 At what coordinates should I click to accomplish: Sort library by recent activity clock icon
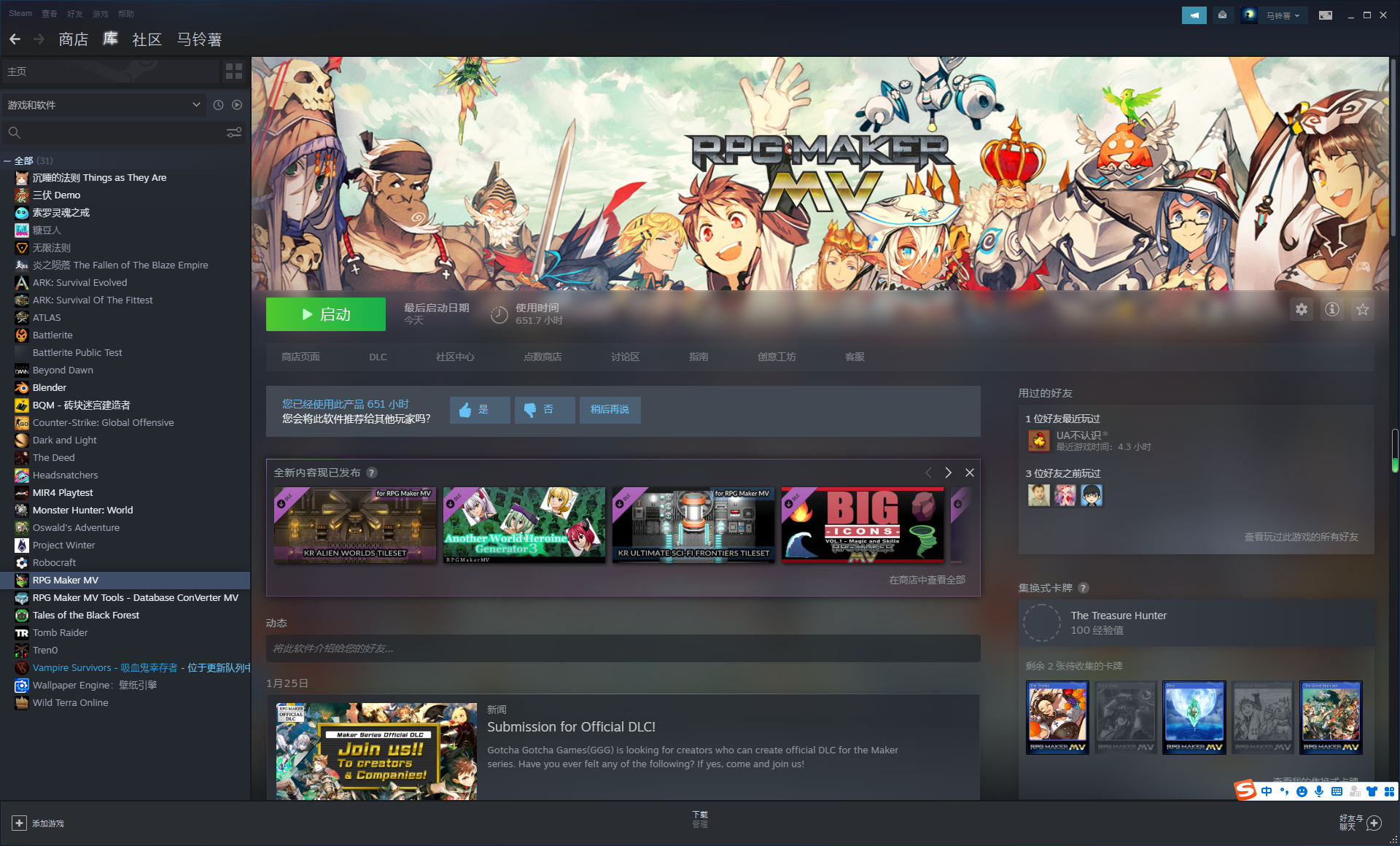218,105
